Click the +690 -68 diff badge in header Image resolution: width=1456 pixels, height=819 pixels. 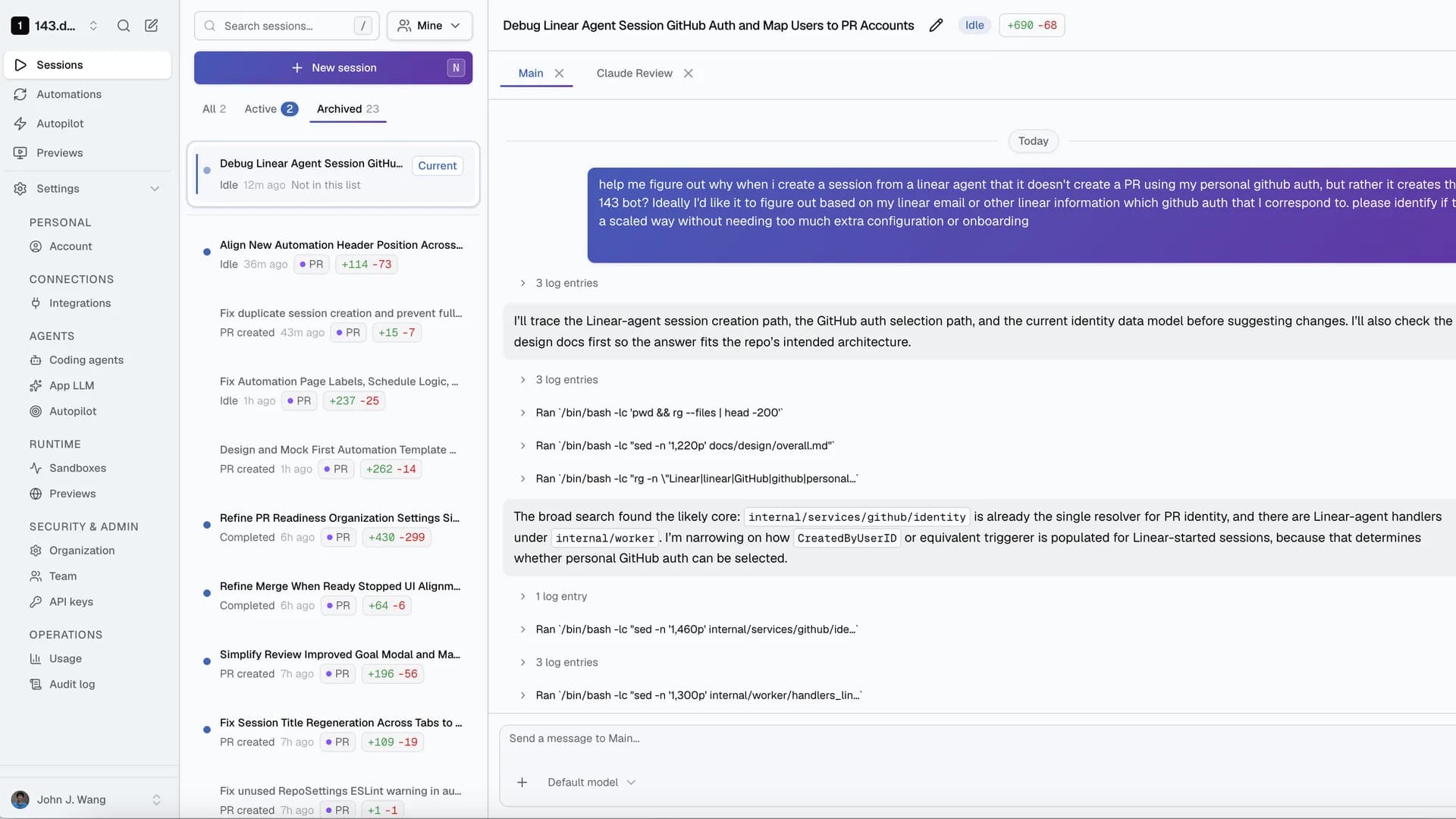(1031, 26)
